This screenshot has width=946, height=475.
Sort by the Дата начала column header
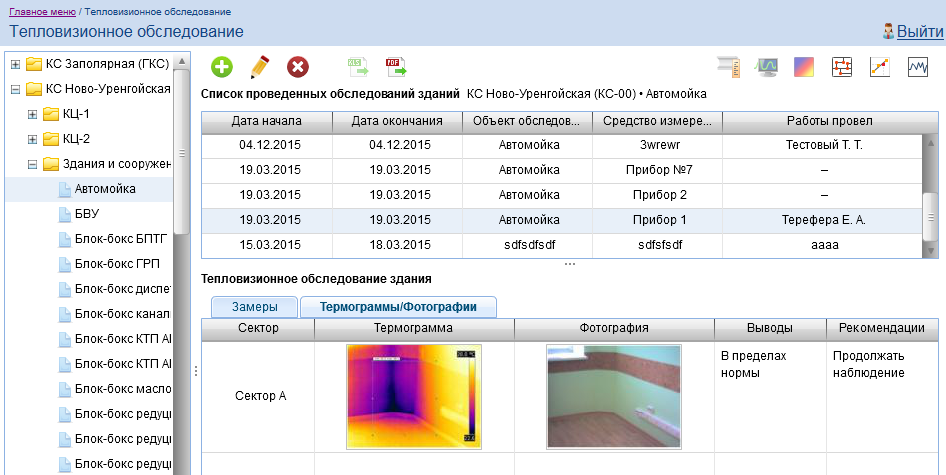click(267, 121)
